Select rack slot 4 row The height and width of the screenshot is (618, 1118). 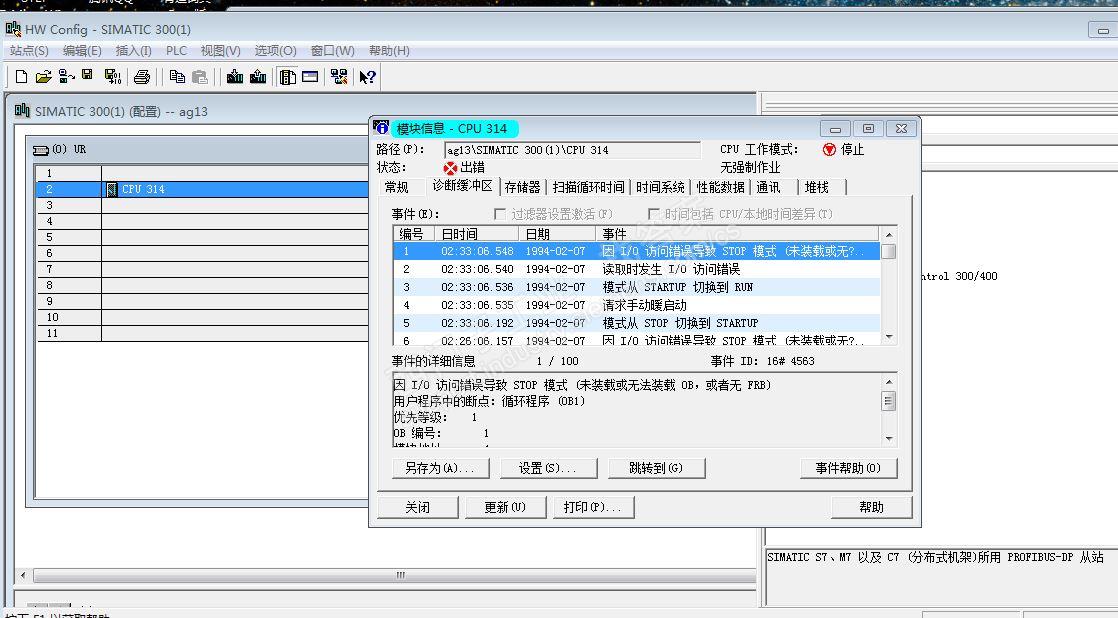tap(202, 221)
